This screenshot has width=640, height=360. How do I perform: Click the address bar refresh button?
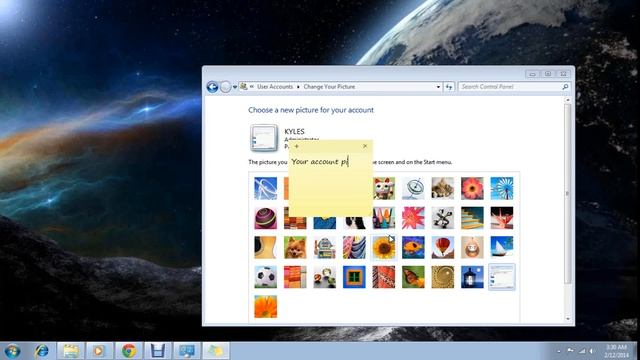449,87
